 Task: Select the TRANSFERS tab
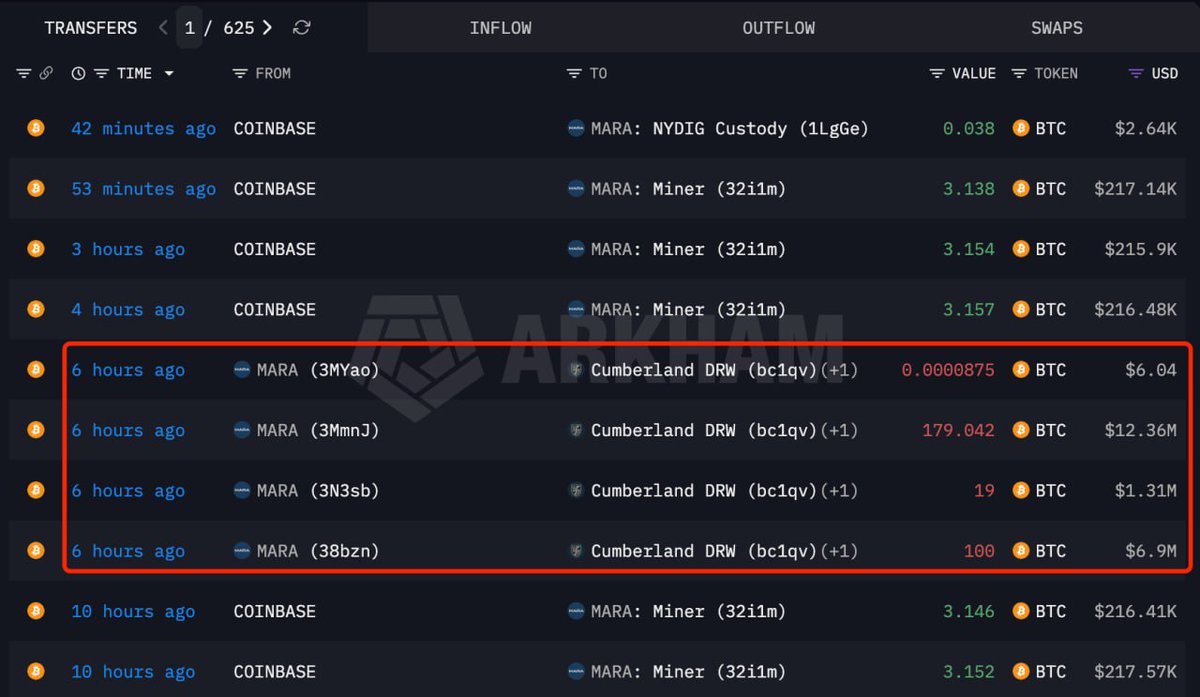[91, 28]
